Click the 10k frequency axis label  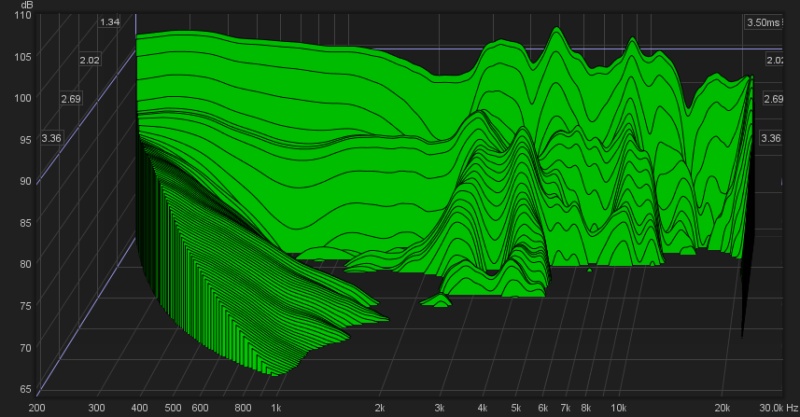(x=619, y=408)
